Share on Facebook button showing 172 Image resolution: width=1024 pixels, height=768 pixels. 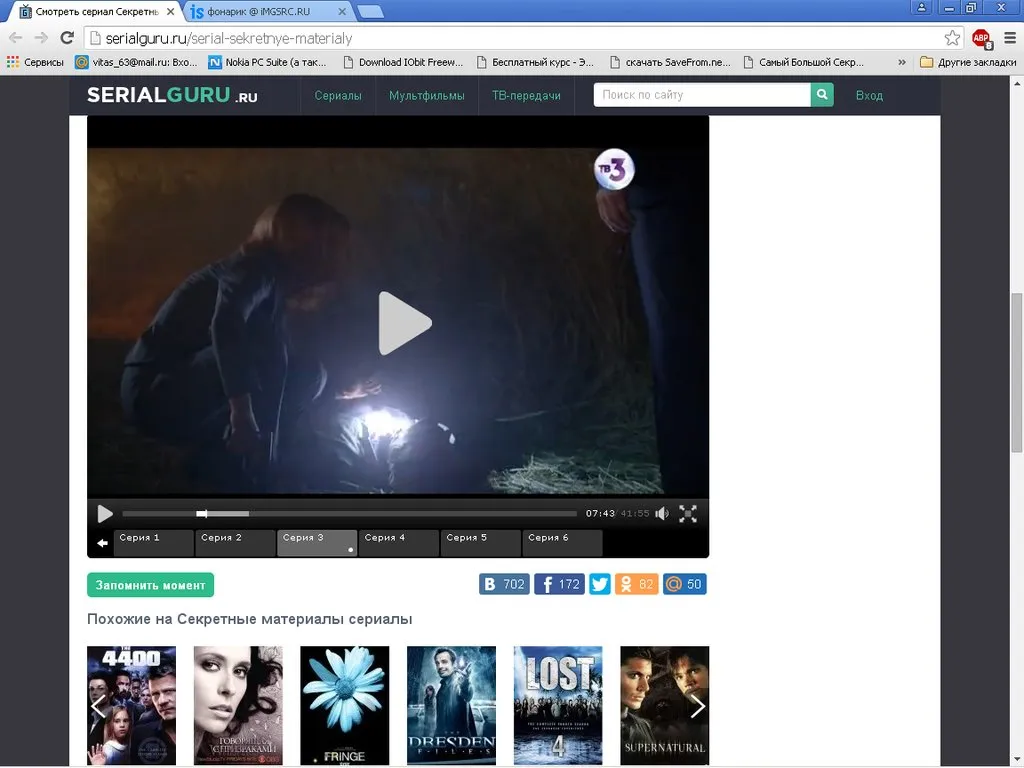click(559, 584)
